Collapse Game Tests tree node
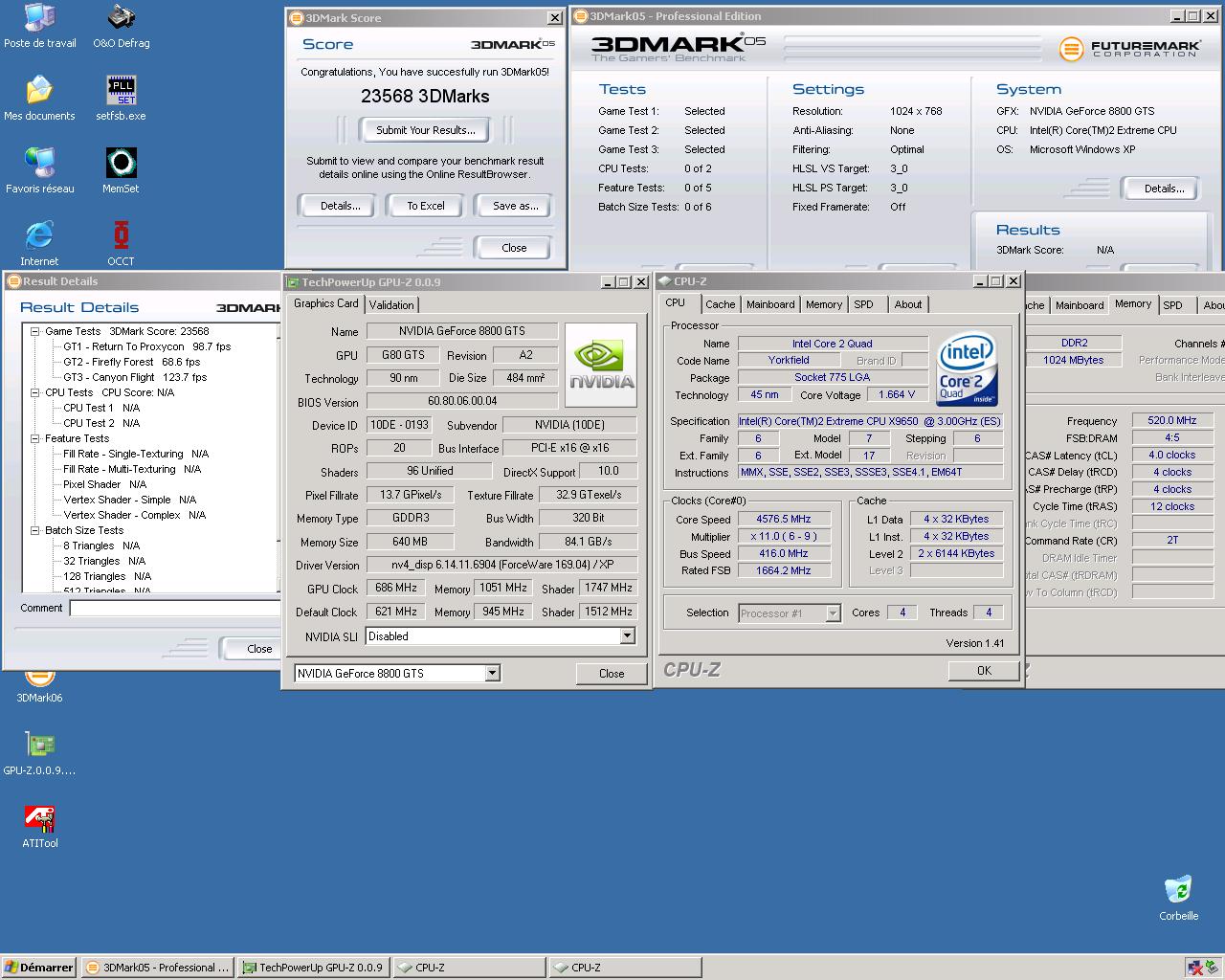The height and width of the screenshot is (980, 1225). 34,332
